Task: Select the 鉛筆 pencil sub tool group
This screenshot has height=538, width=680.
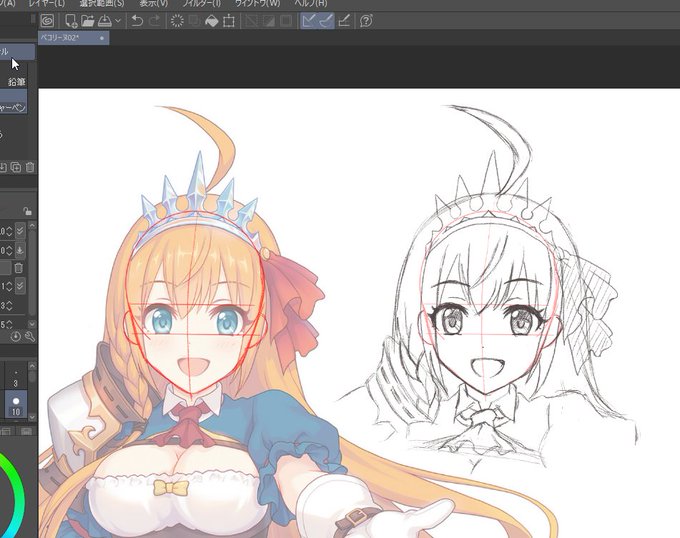Action: [16, 82]
